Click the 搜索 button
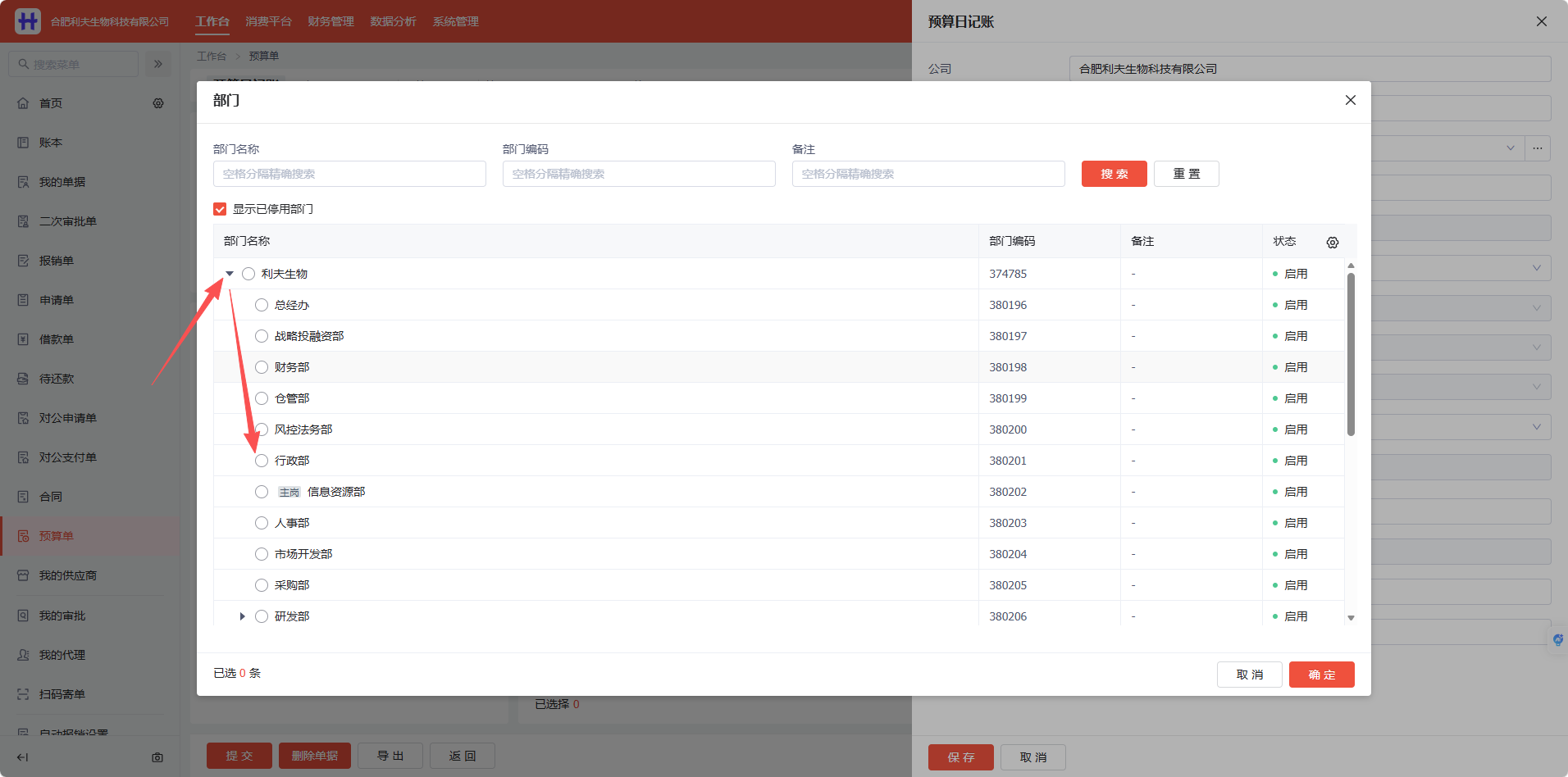The width and height of the screenshot is (1568, 777). pos(1114,174)
